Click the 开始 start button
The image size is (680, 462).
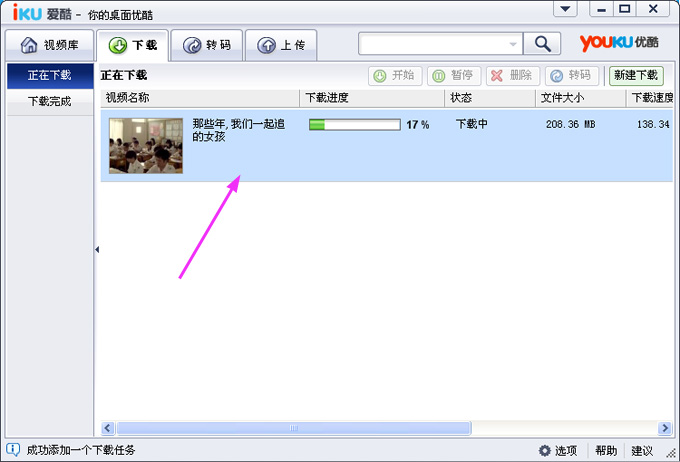coord(395,76)
